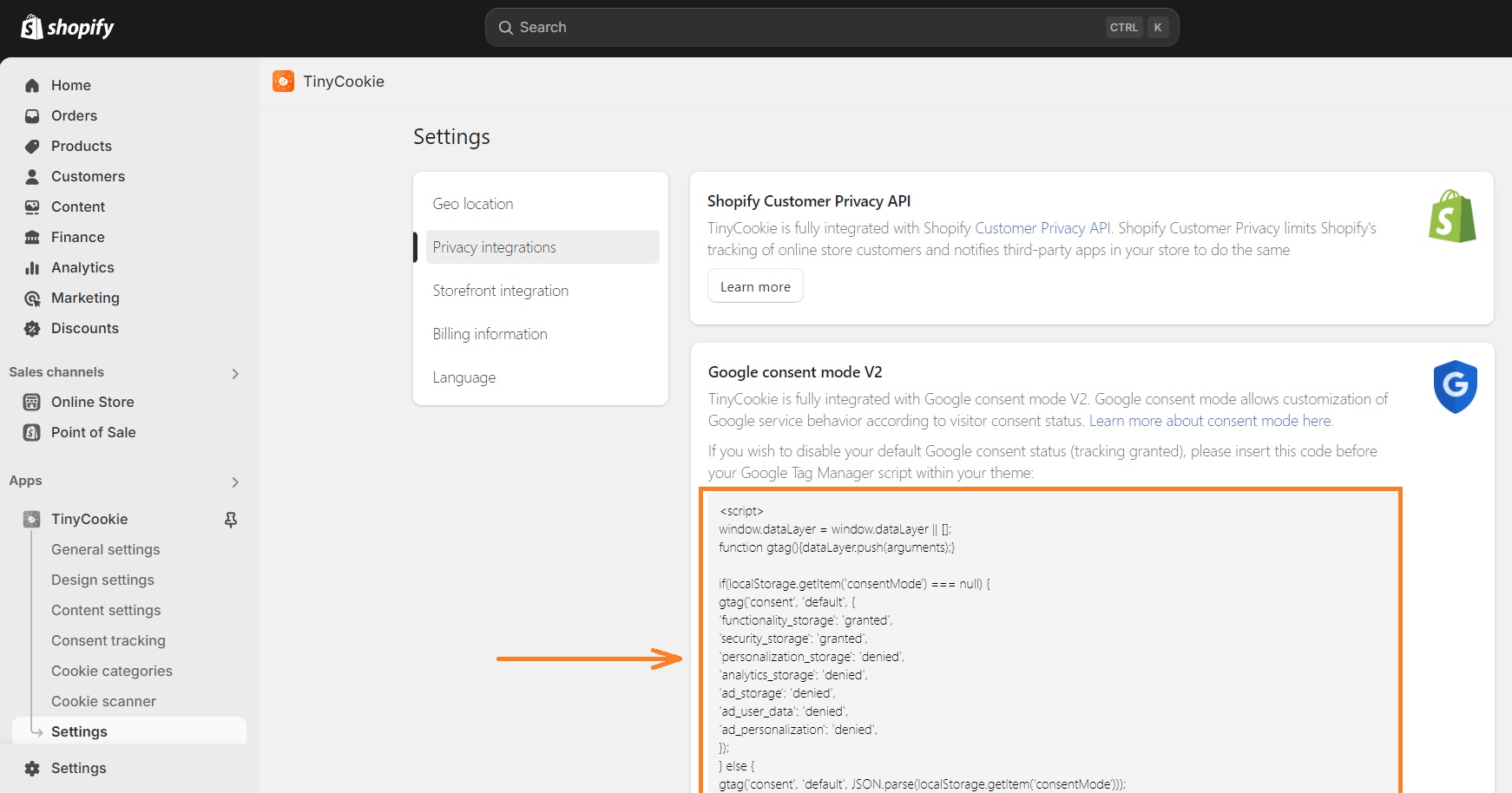Open the Billing information tab

click(x=490, y=333)
